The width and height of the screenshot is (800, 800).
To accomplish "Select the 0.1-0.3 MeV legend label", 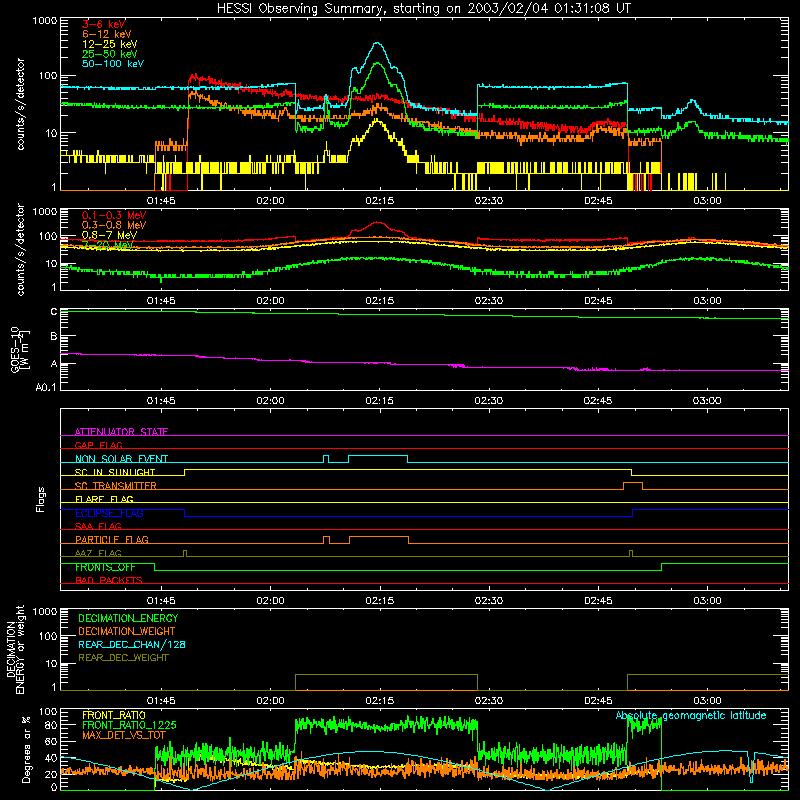I will pyautogui.click(x=114, y=215).
